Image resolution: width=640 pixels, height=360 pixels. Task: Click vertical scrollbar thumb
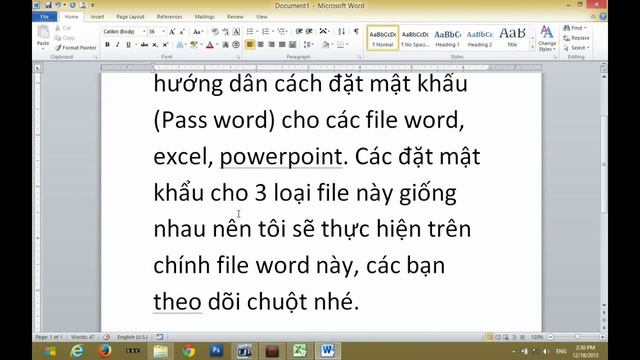click(604, 164)
